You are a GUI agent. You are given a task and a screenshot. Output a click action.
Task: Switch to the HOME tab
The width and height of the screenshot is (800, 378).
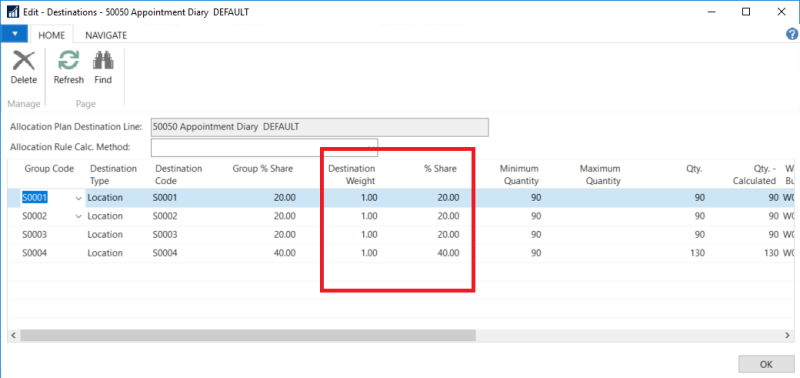(52, 35)
